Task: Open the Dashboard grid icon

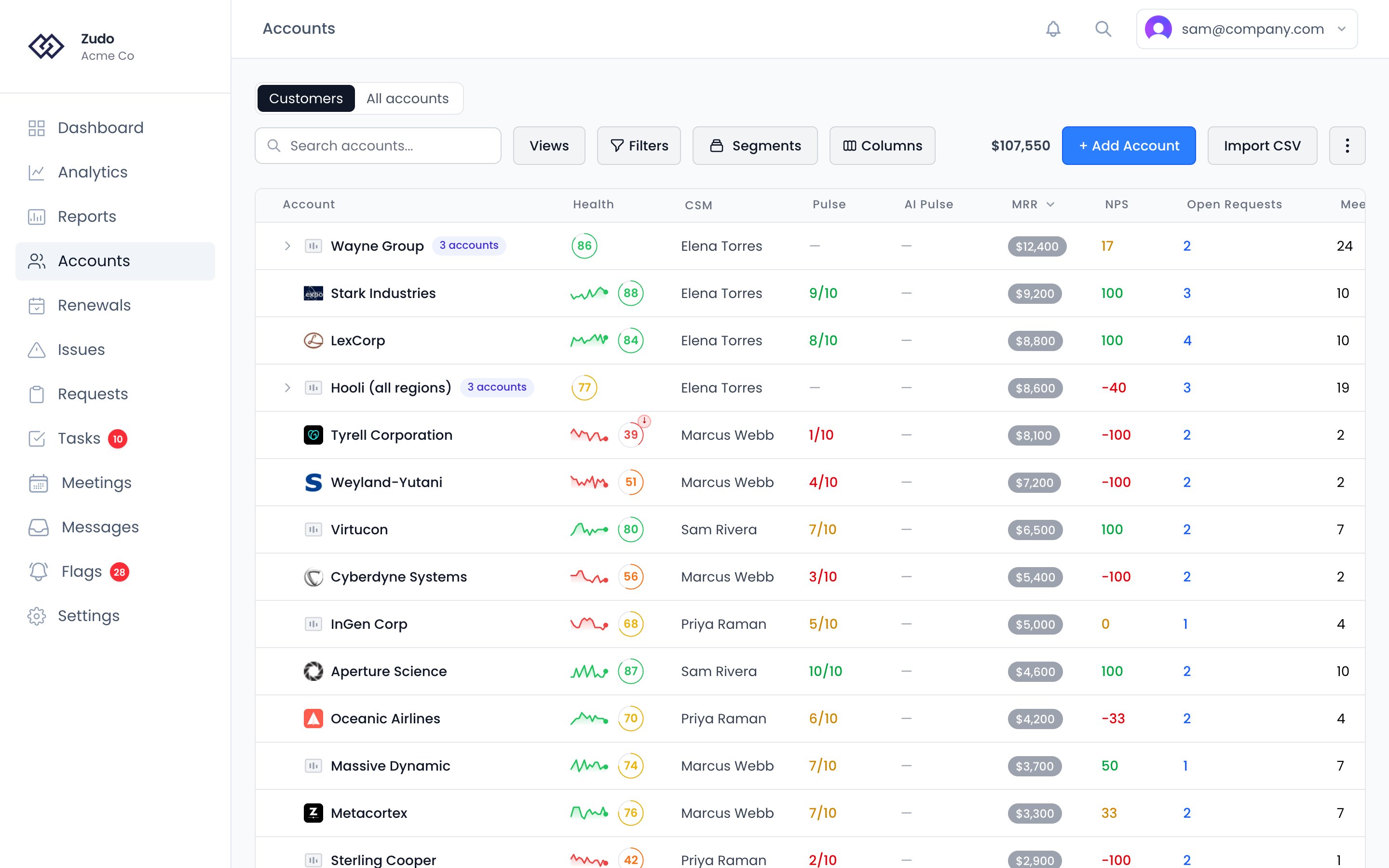Action: pos(37,128)
